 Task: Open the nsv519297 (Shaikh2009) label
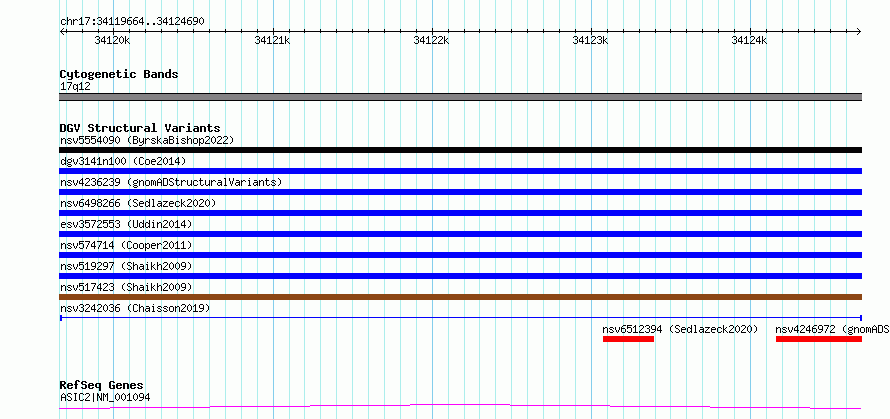pos(126,266)
